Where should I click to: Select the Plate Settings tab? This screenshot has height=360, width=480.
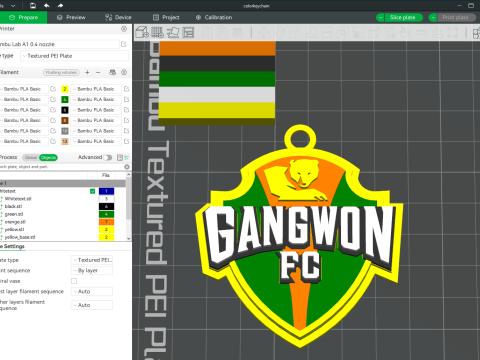click(13, 246)
